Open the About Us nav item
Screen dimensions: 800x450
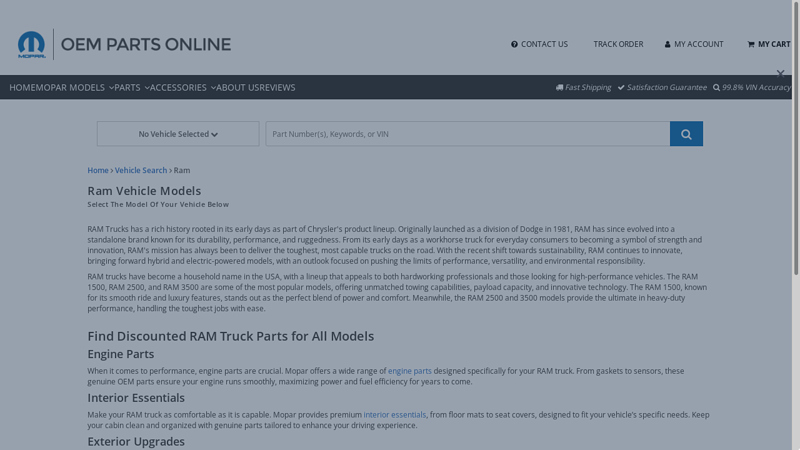[x=238, y=87]
